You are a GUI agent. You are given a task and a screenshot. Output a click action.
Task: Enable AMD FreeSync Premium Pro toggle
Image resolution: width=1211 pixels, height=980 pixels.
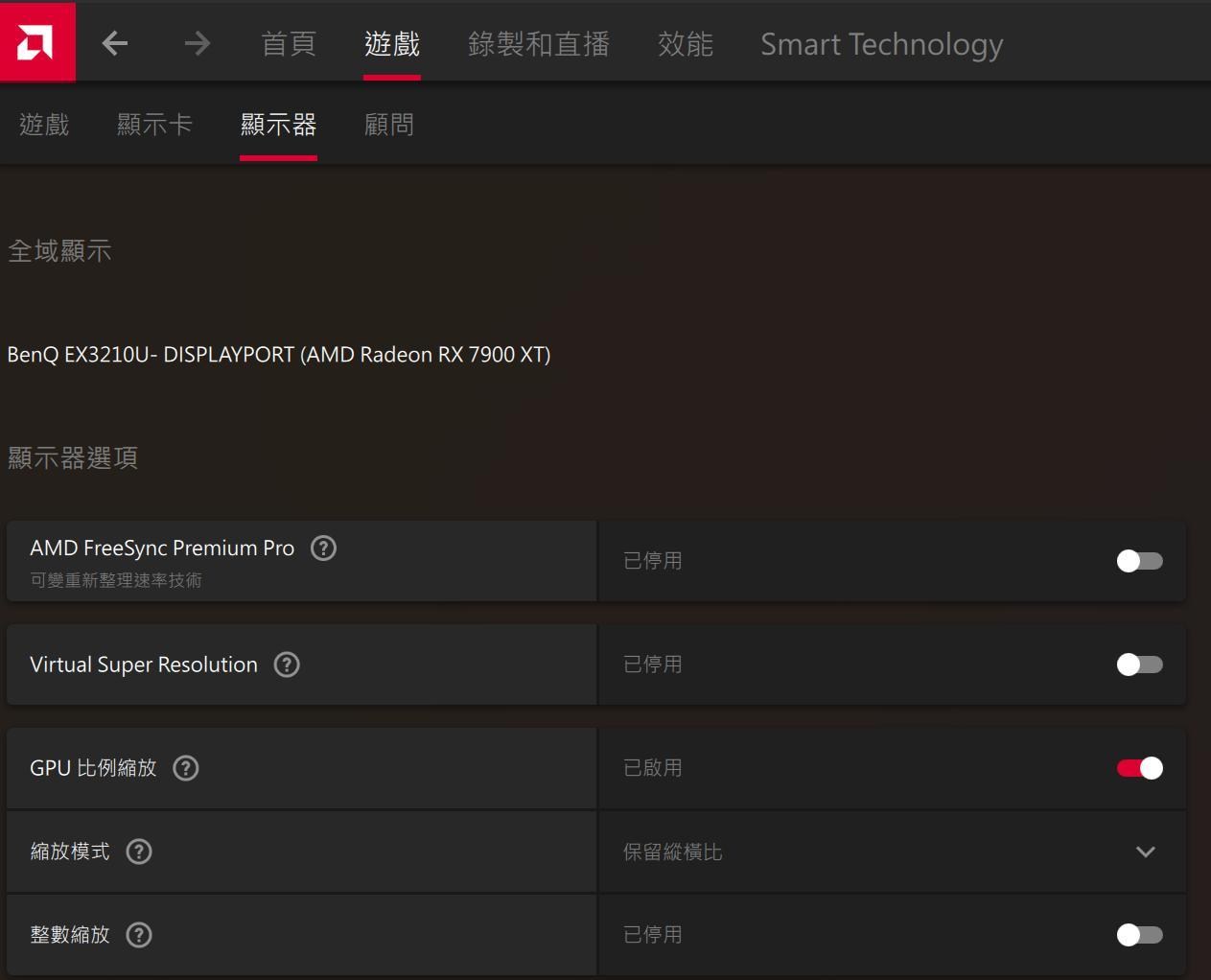(1140, 561)
